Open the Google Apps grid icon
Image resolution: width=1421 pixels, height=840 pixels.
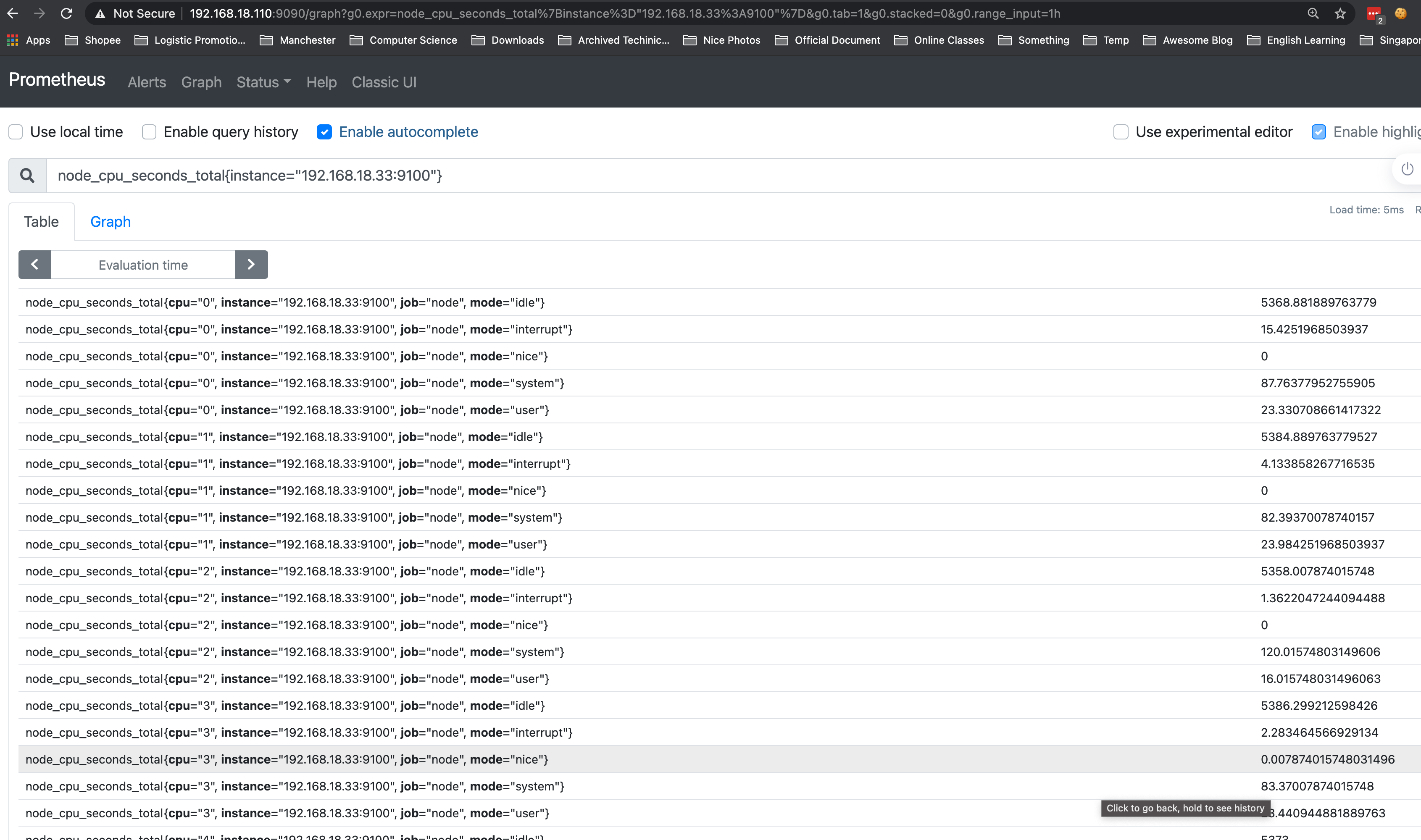[x=12, y=39]
